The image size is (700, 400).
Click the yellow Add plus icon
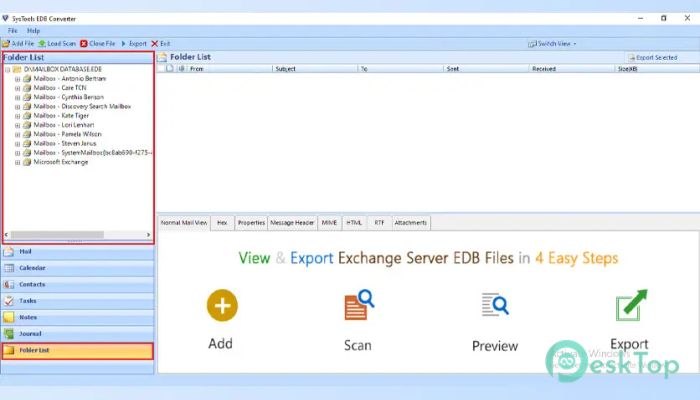(222, 305)
